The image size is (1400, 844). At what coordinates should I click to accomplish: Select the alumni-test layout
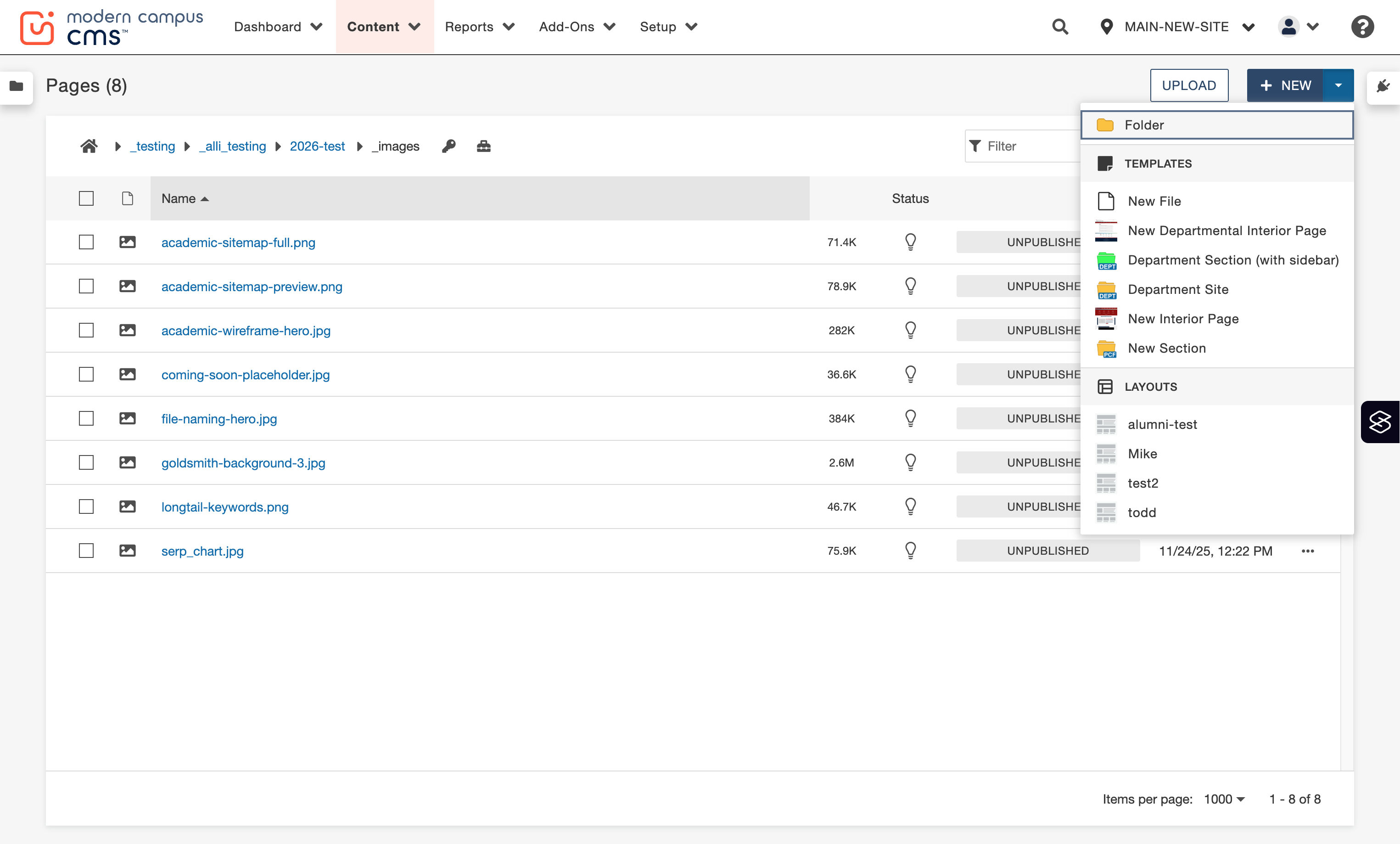click(x=1217, y=425)
